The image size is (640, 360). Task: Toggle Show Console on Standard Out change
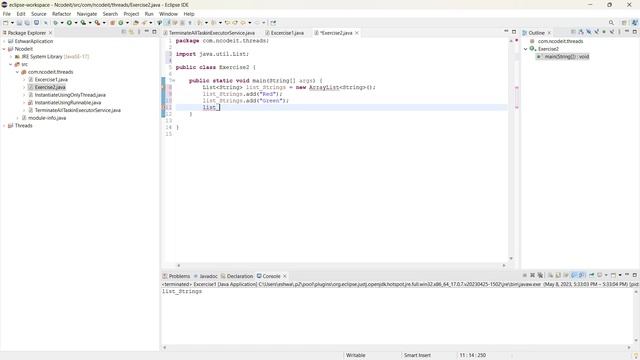573,275
